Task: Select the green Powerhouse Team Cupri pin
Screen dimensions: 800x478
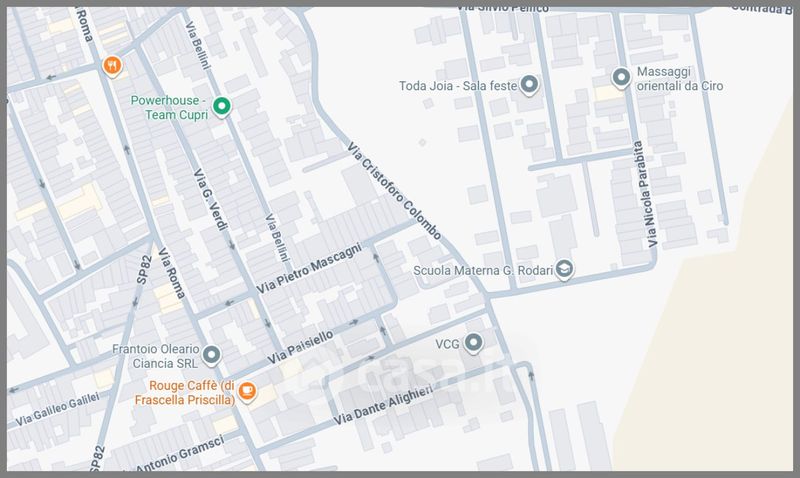Action: tap(221, 107)
